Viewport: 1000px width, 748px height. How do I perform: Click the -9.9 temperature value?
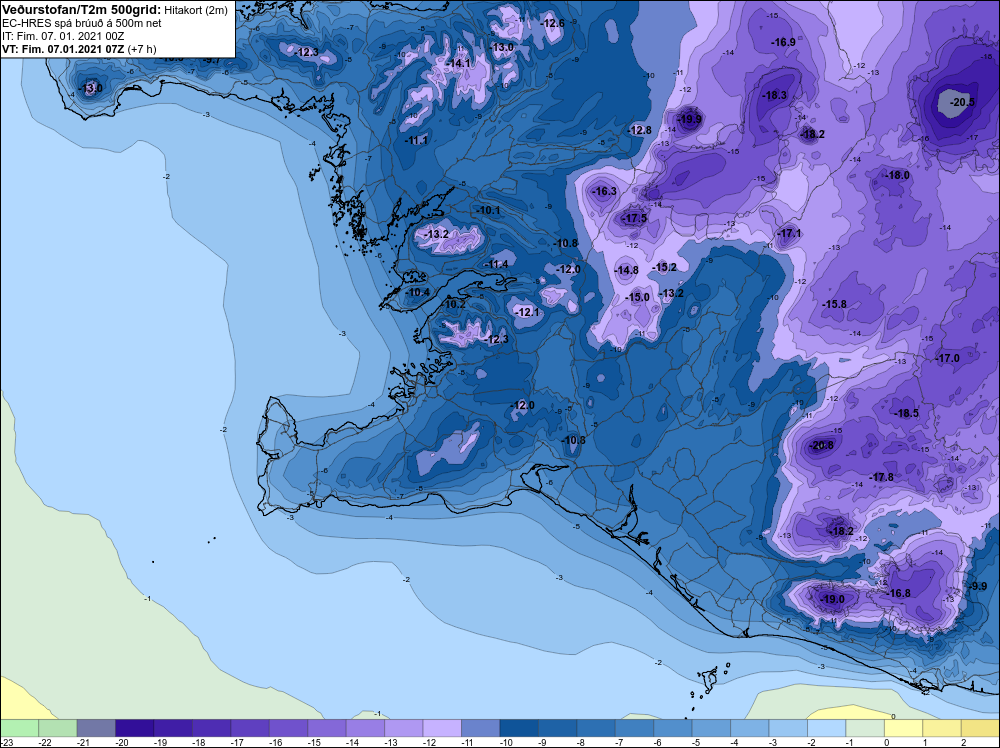pyautogui.click(x=978, y=587)
